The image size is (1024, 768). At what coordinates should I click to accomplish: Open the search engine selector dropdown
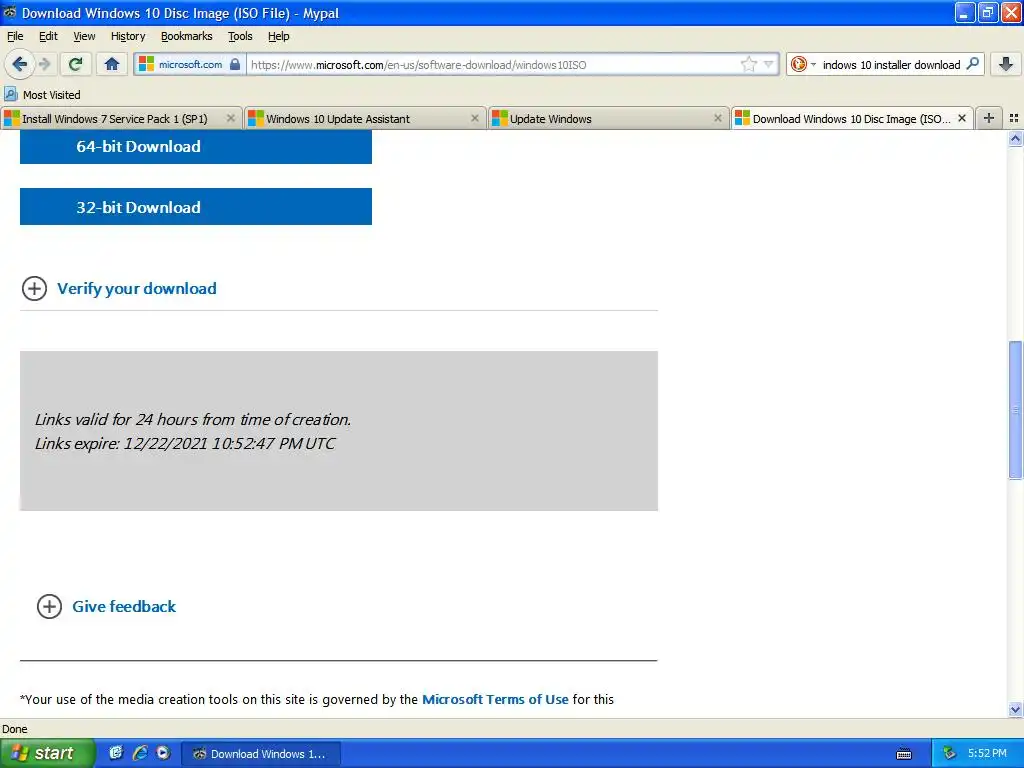point(803,64)
